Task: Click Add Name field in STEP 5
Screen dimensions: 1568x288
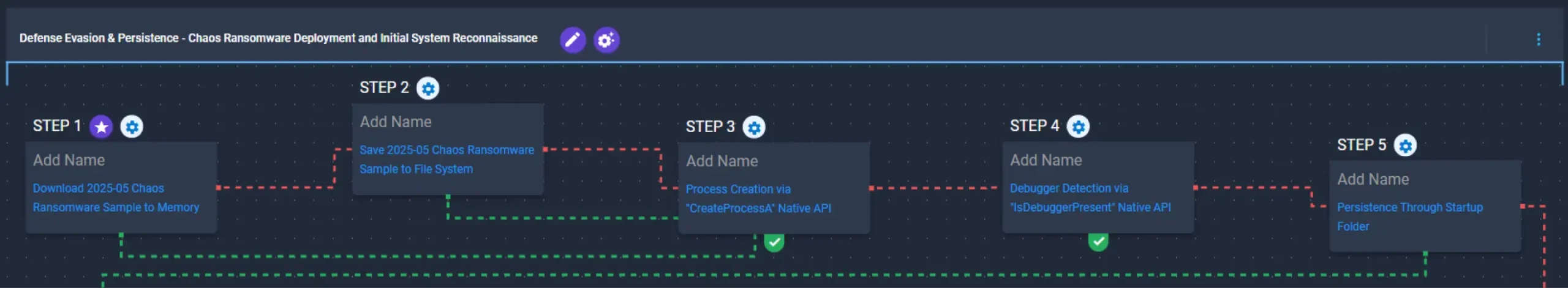Action: point(1373,179)
